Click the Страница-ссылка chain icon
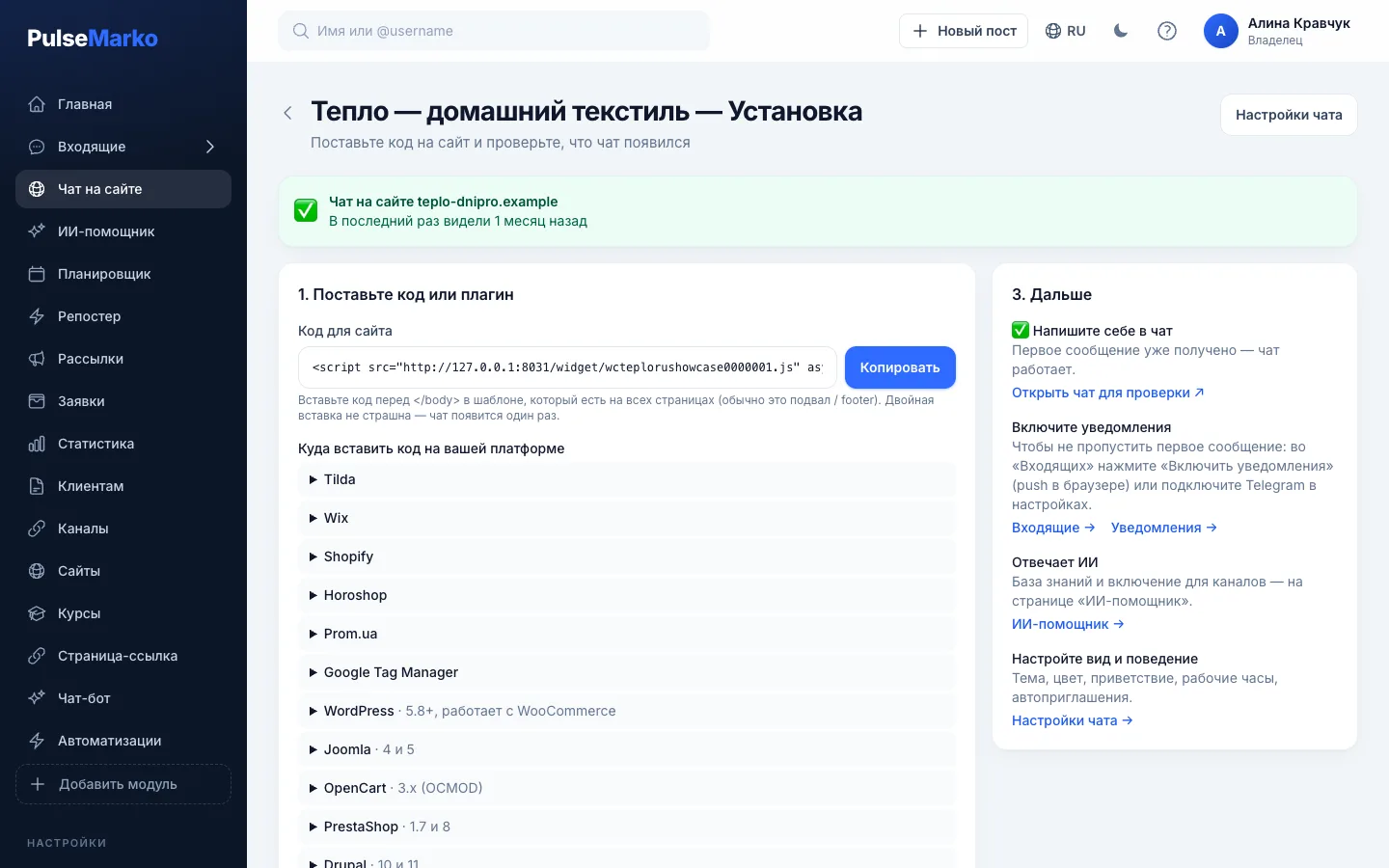This screenshot has height=868, width=1389. 37,656
